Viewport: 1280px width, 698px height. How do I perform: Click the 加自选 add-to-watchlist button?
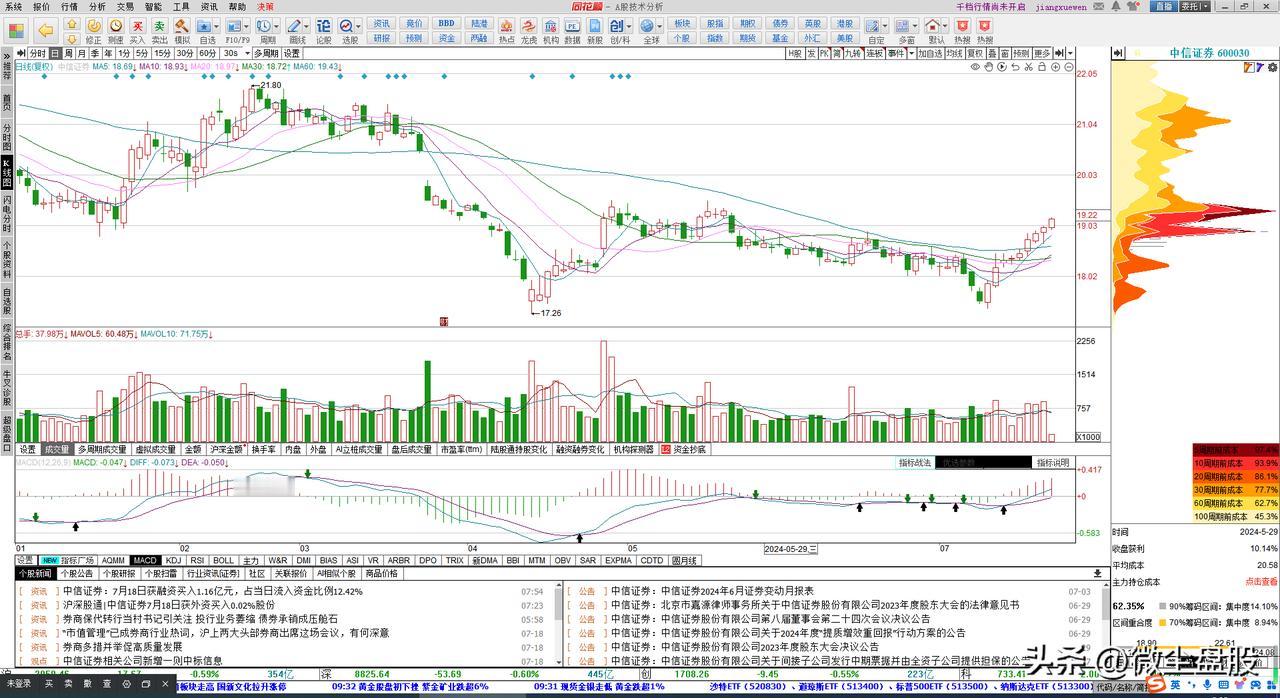tap(930, 53)
